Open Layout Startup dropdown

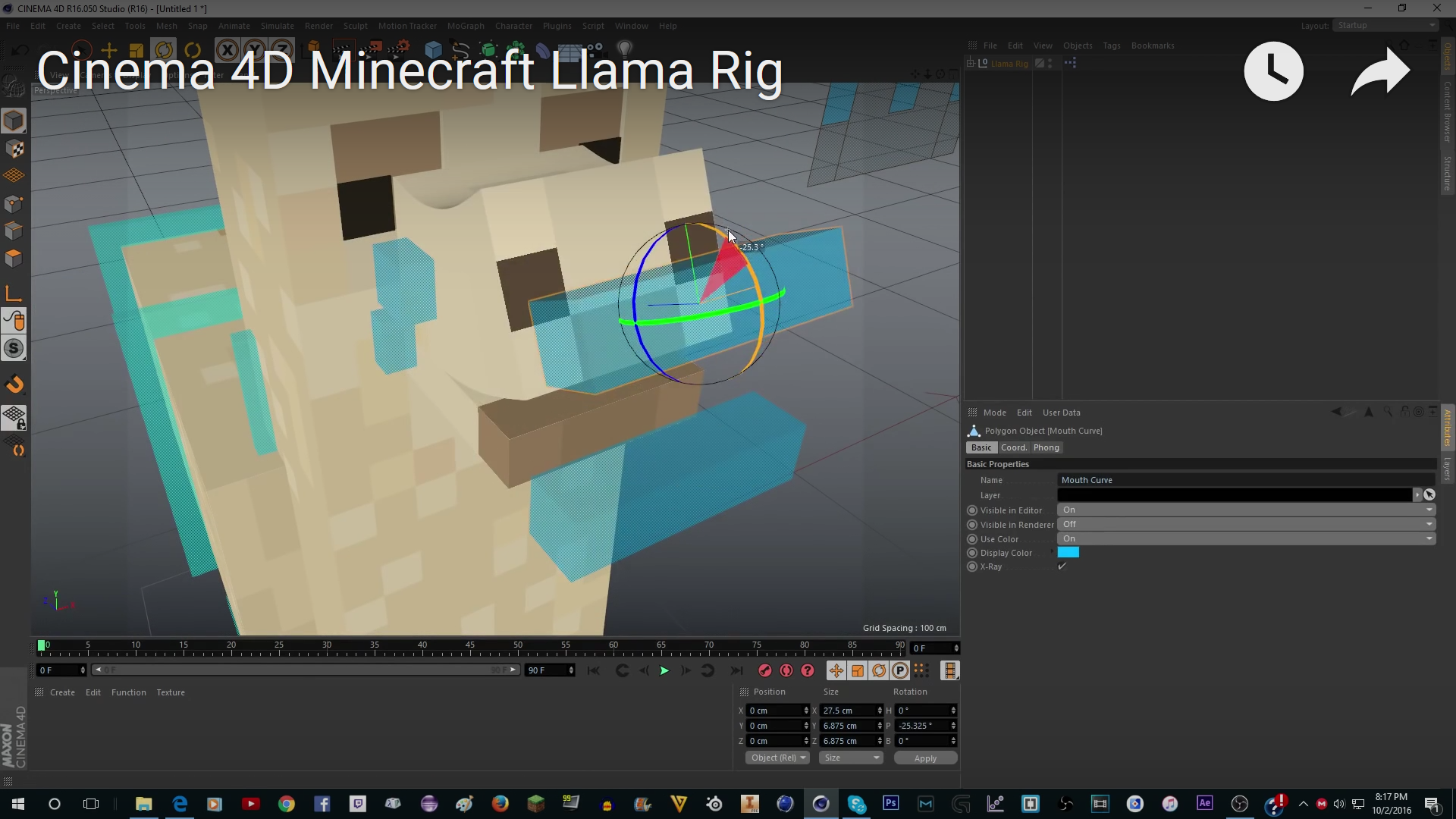[1386, 25]
